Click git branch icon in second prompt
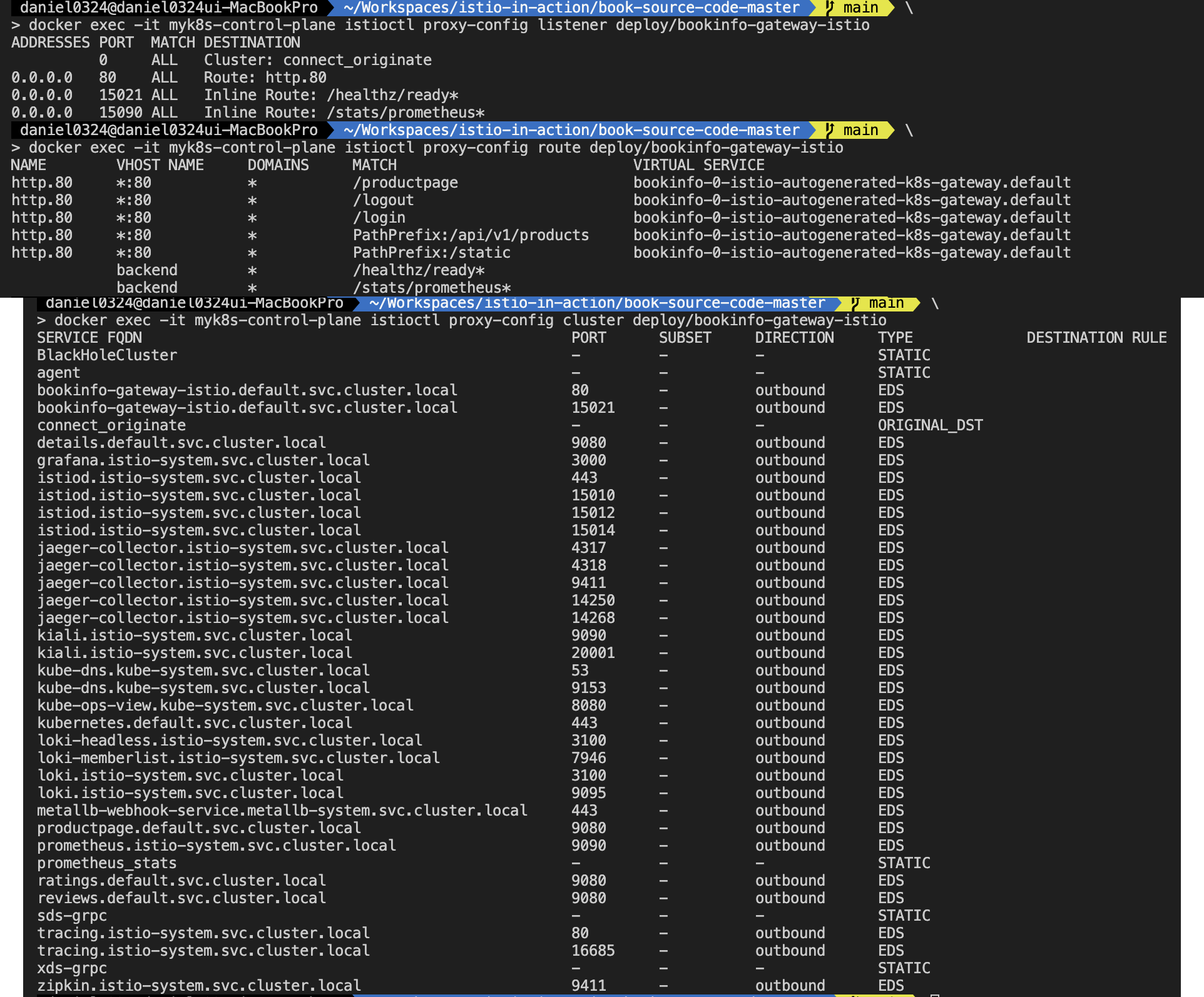1204x997 pixels. 830,130
